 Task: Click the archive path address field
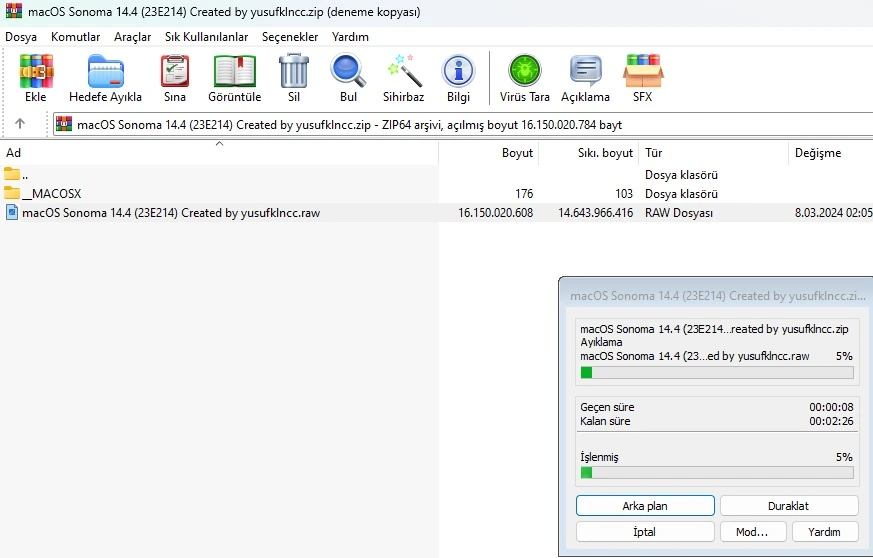[x=463, y=124]
